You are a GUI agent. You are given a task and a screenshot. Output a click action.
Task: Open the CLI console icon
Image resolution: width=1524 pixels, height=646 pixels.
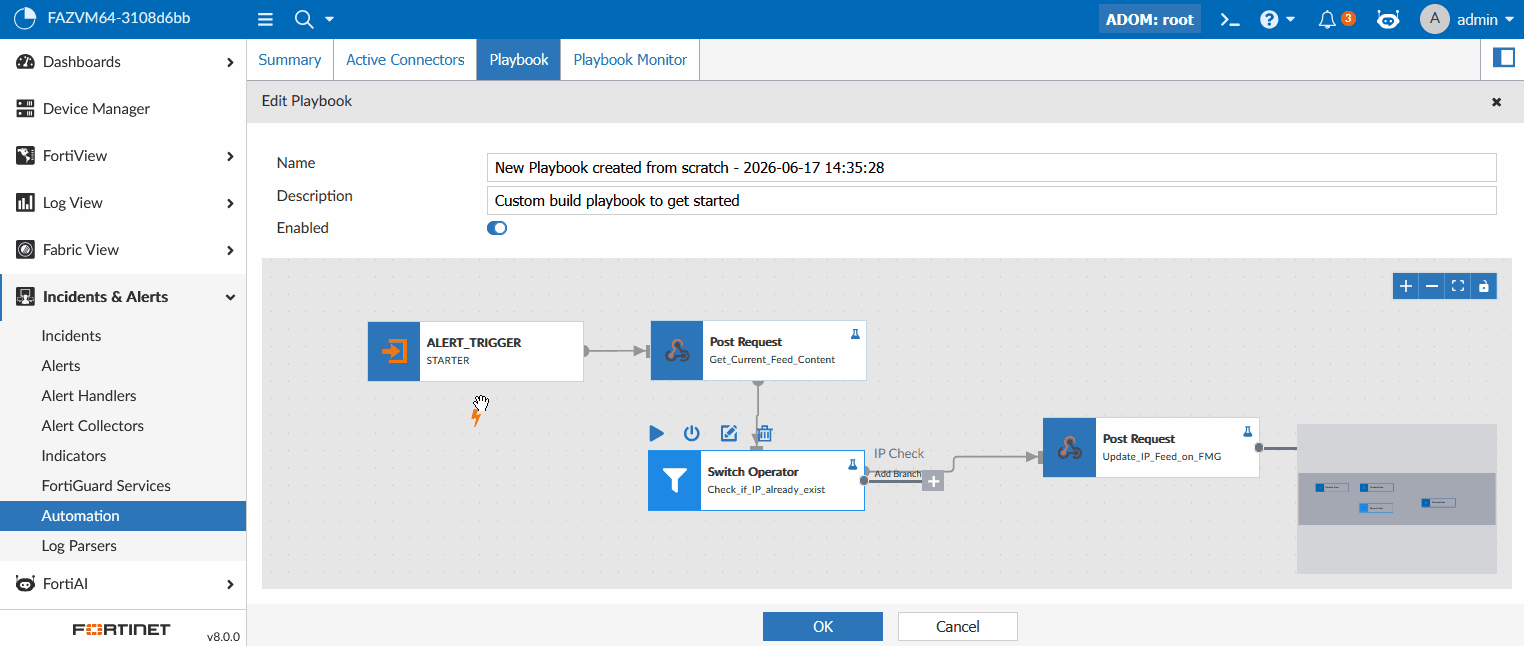coord(1231,19)
